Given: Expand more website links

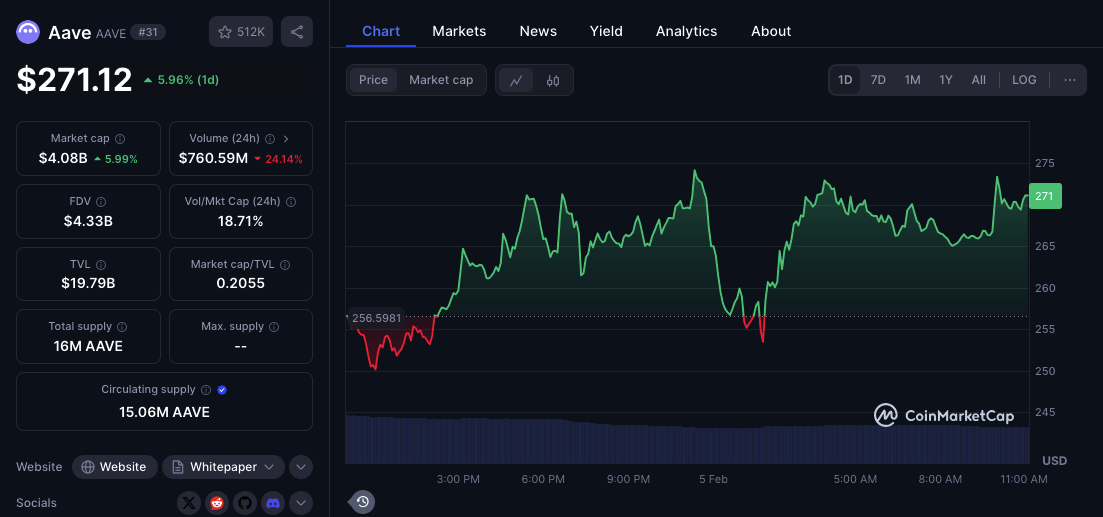Looking at the screenshot, I should [x=301, y=467].
